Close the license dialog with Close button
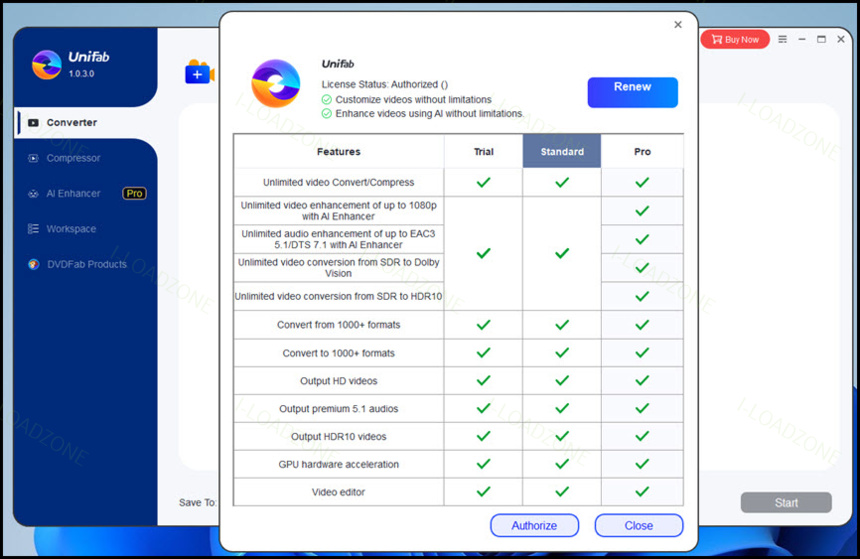 point(638,526)
